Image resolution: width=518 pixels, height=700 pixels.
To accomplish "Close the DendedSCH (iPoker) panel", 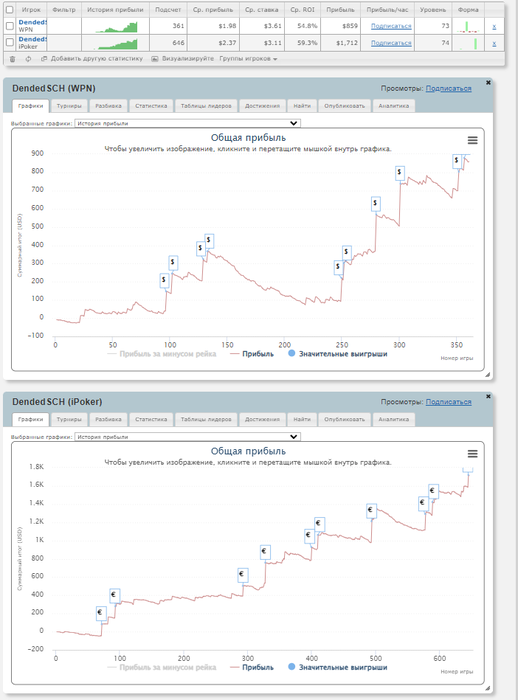I will pyautogui.click(x=488, y=396).
